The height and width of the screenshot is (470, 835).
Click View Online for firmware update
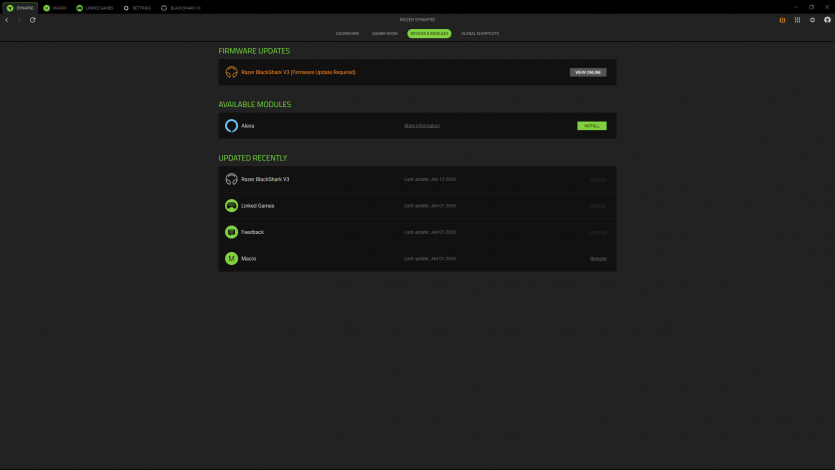[x=588, y=72]
